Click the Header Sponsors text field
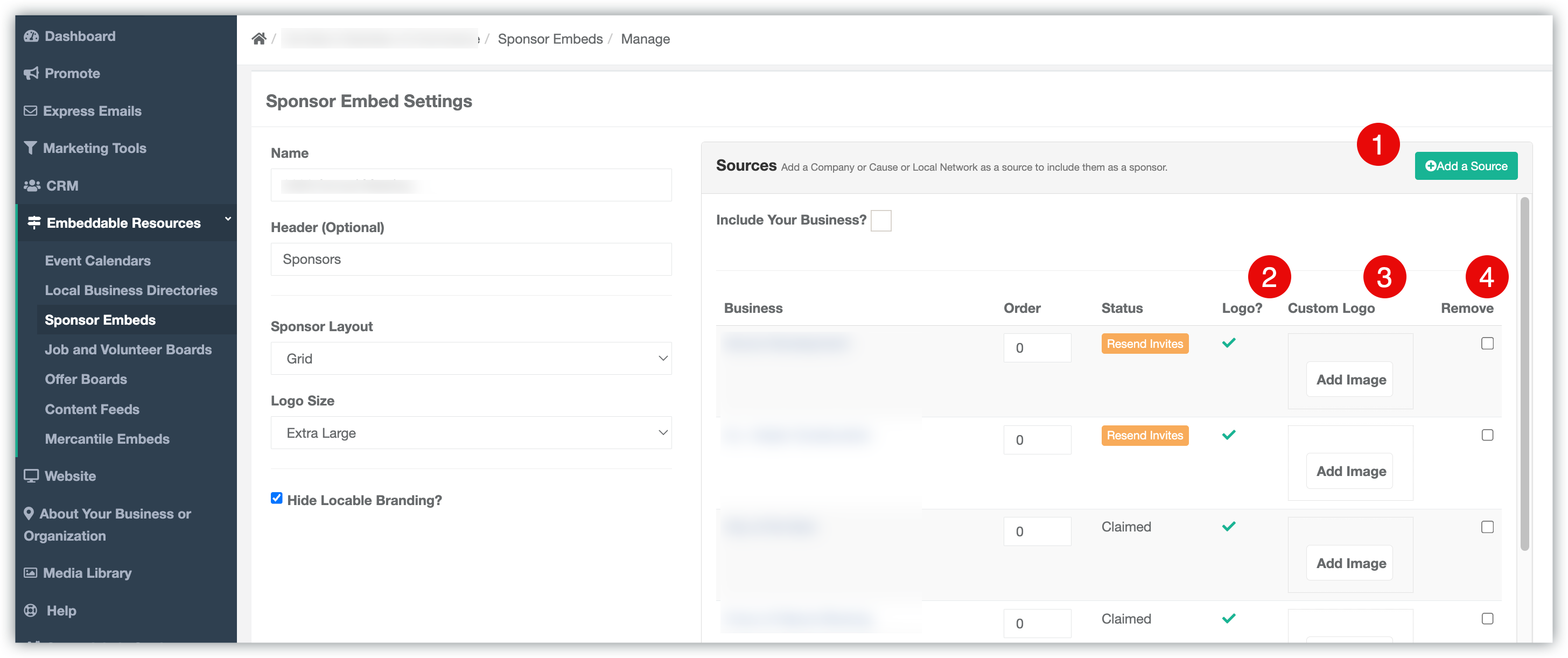The width and height of the screenshot is (1568, 658). [471, 260]
